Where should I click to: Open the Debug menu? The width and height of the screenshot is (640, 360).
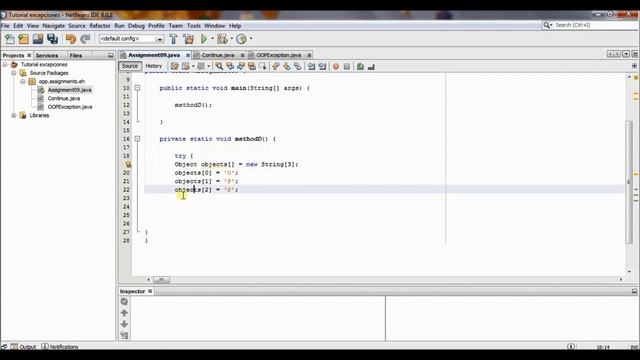click(x=136, y=26)
